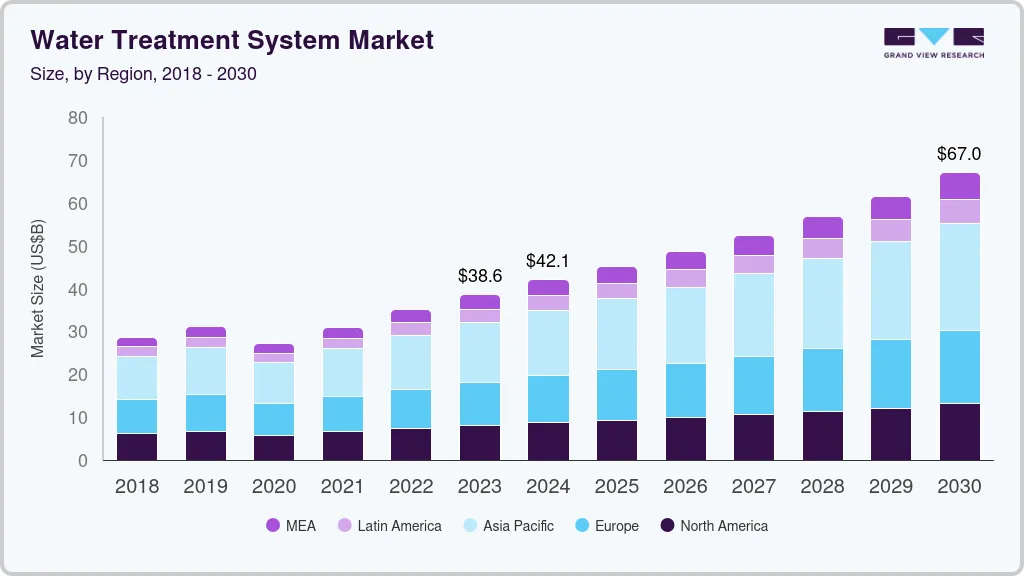Select the $67.0 data label
The height and width of the screenshot is (576, 1024).
[958, 154]
